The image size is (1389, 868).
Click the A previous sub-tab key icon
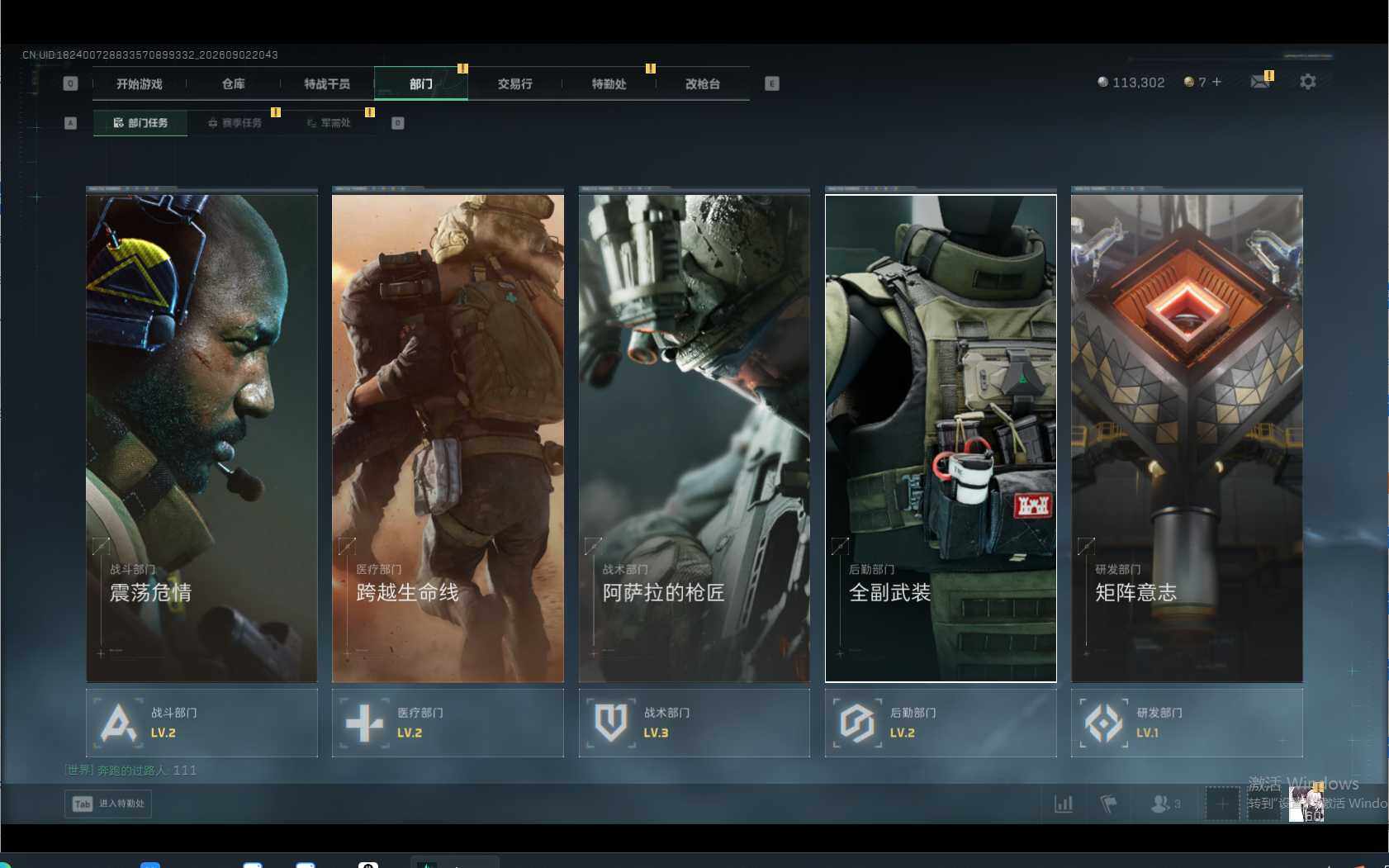(x=71, y=123)
